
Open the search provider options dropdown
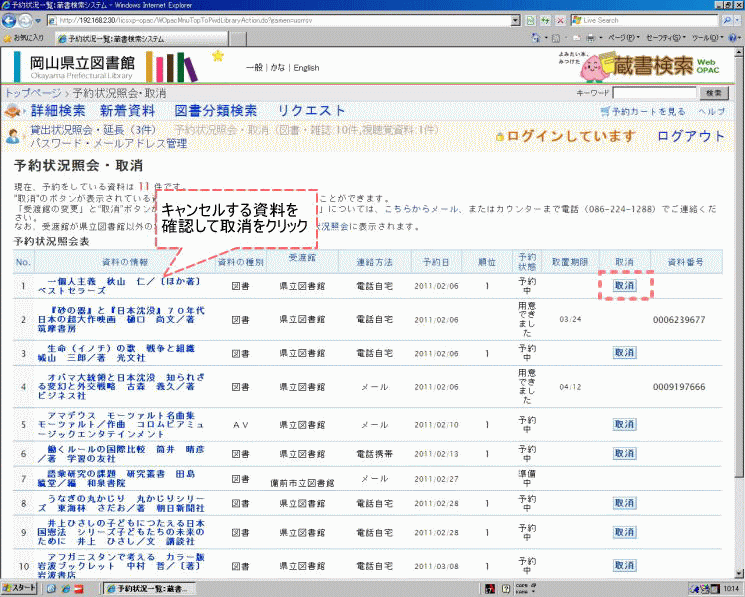coord(737,20)
